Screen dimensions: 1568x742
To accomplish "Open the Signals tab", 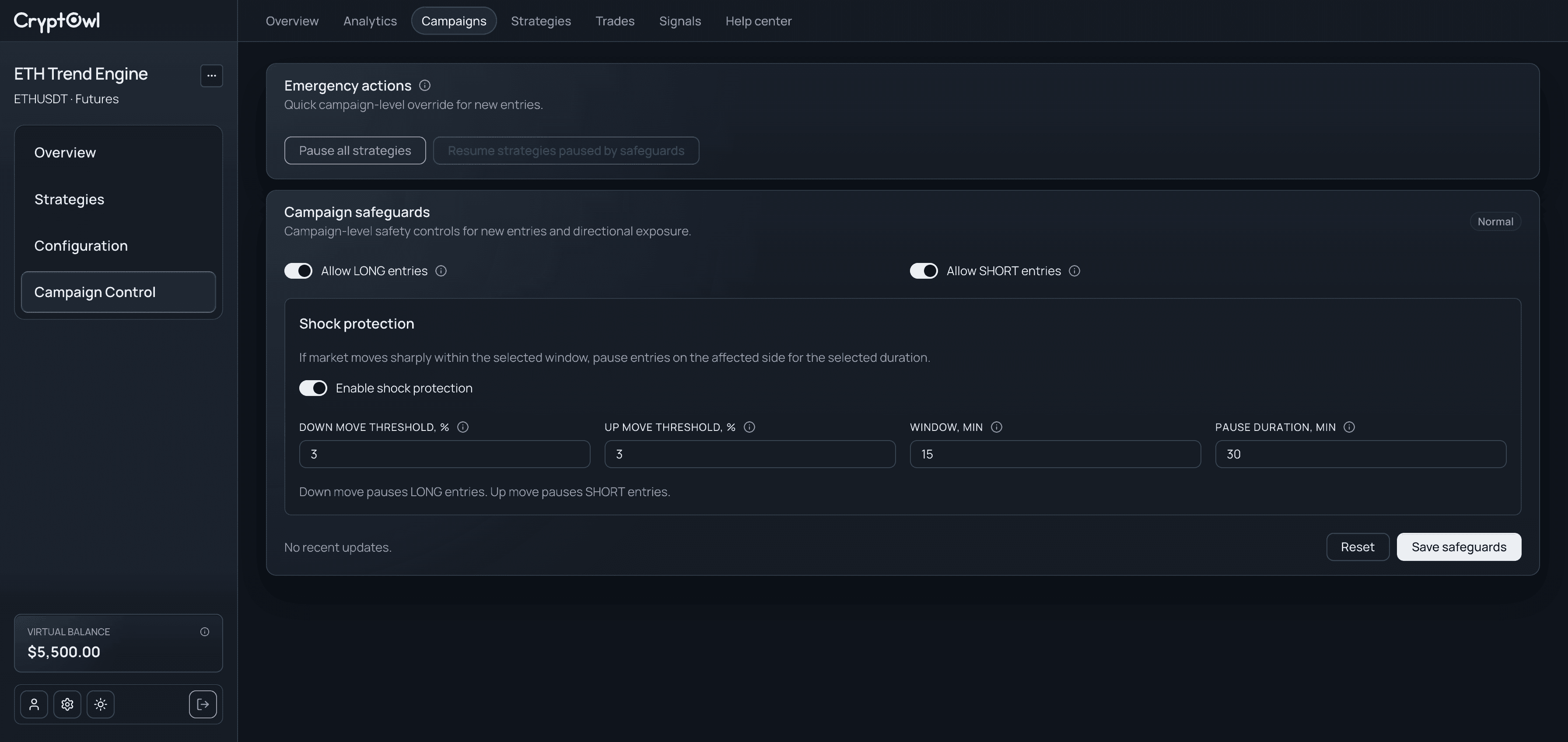I will point(680,21).
